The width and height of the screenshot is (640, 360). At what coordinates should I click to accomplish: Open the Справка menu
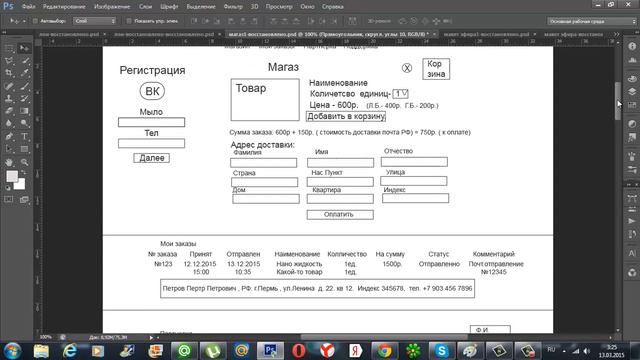point(333,7)
